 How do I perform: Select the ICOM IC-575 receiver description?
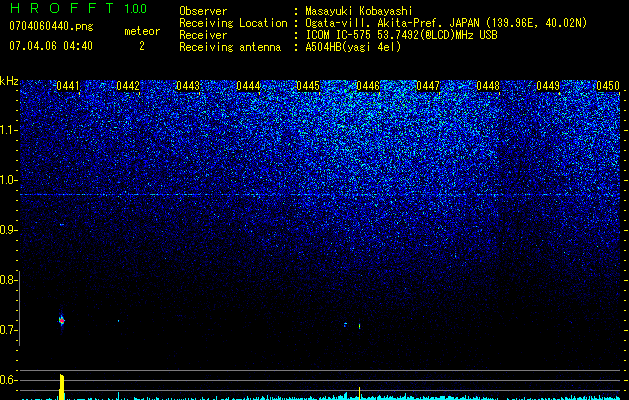pyautogui.click(x=401, y=35)
